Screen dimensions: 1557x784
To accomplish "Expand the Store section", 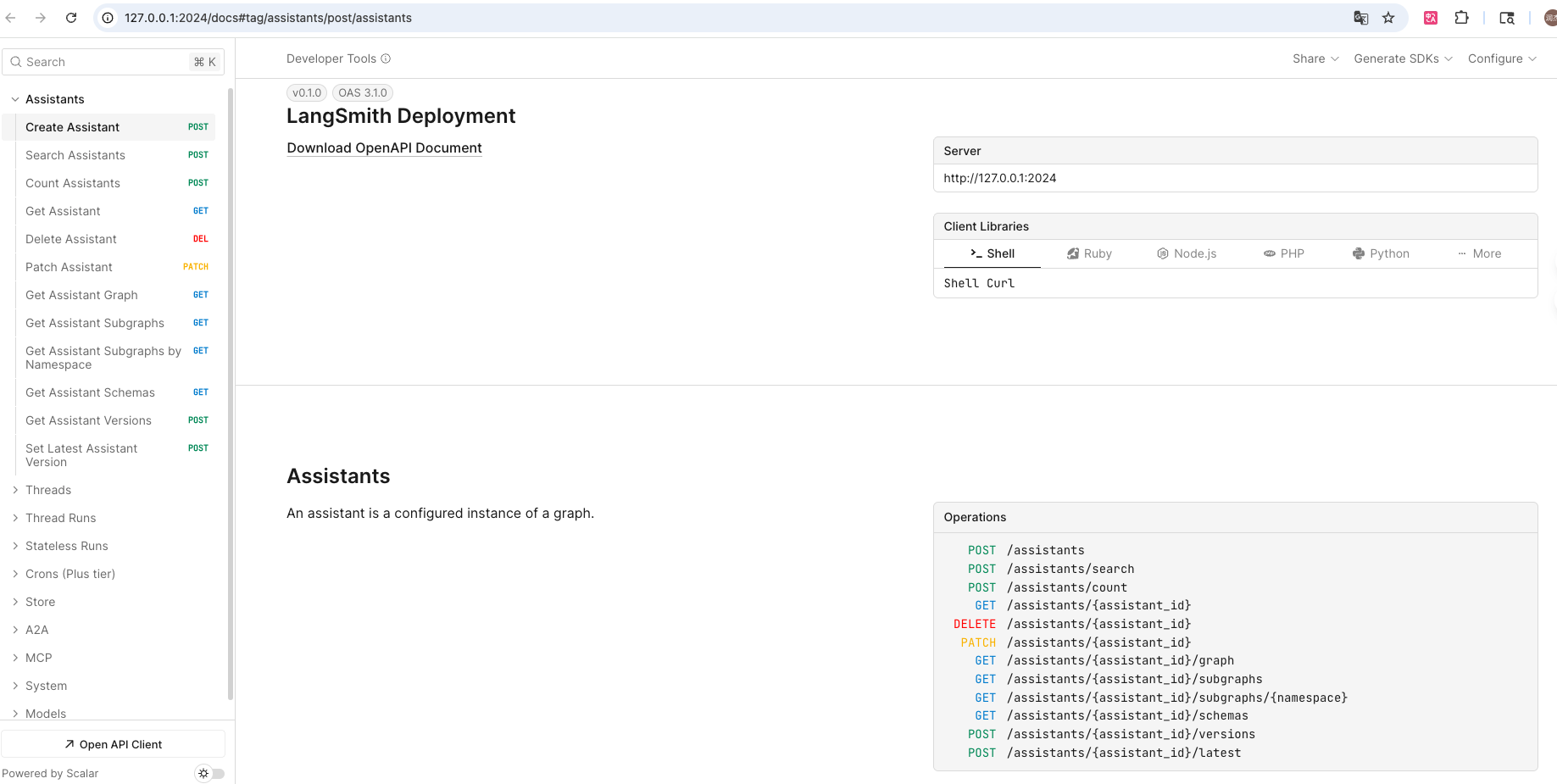I will click(x=15, y=602).
